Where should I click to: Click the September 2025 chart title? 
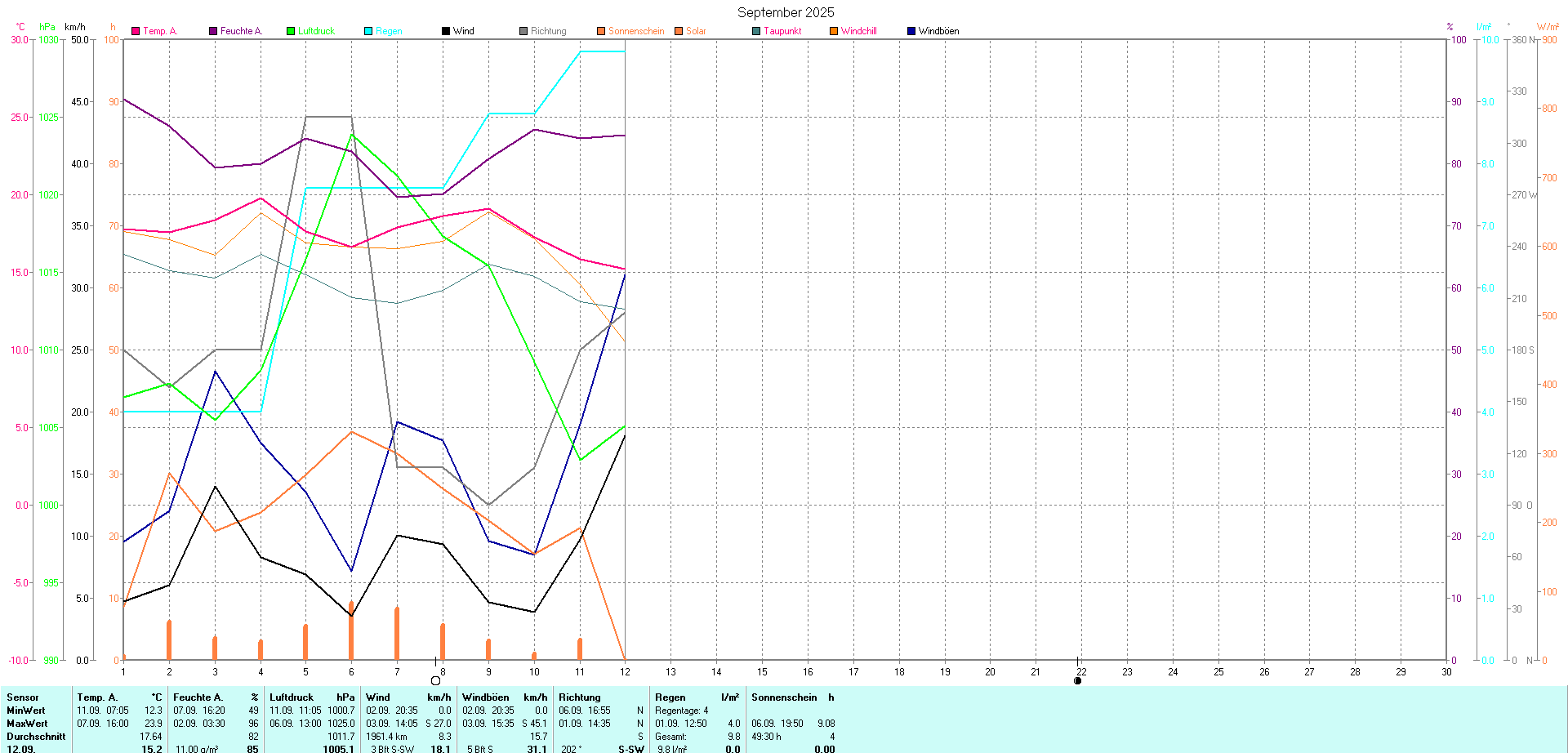pyautogui.click(x=786, y=12)
